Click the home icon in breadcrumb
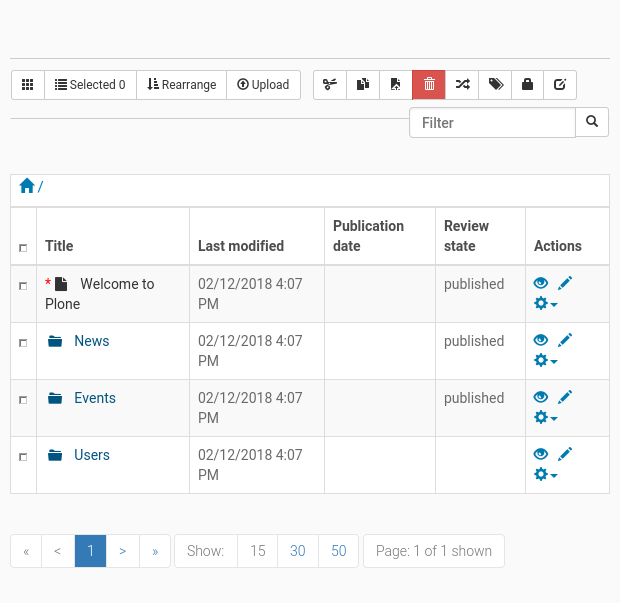The width and height of the screenshot is (620, 603). point(27,186)
